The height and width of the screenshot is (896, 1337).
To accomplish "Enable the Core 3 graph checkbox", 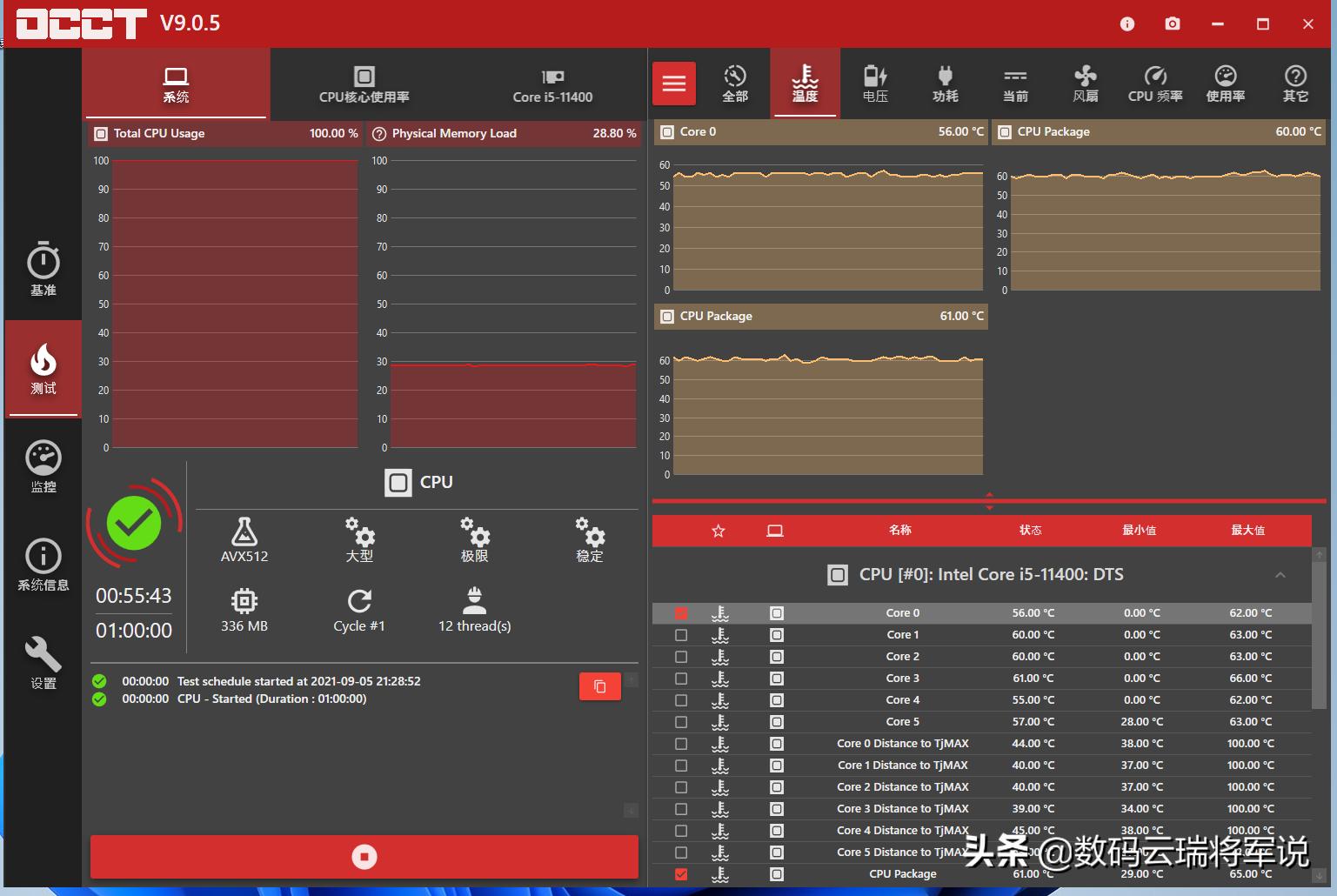I will coord(681,679).
